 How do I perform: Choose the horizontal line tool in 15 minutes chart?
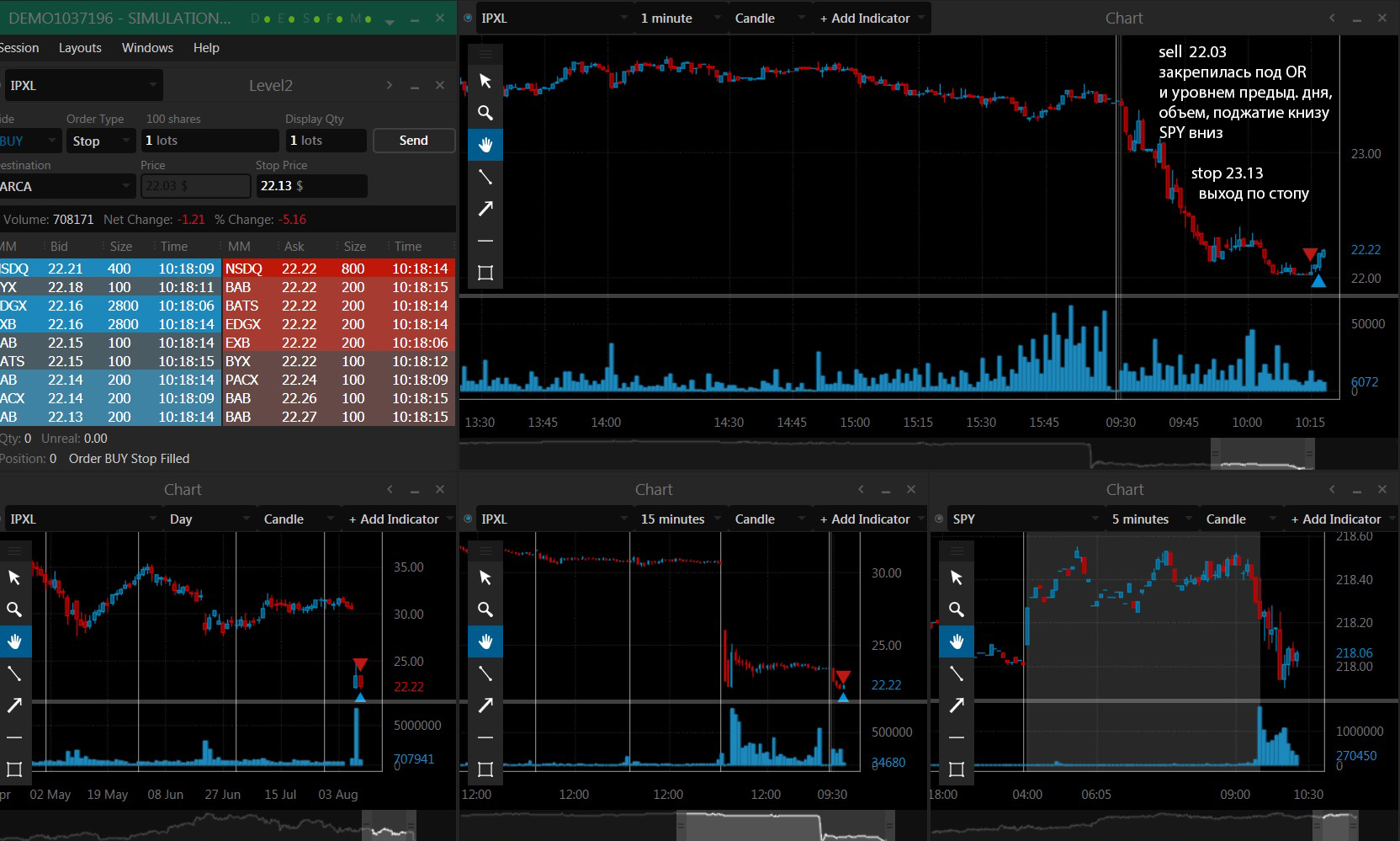pyautogui.click(x=485, y=737)
